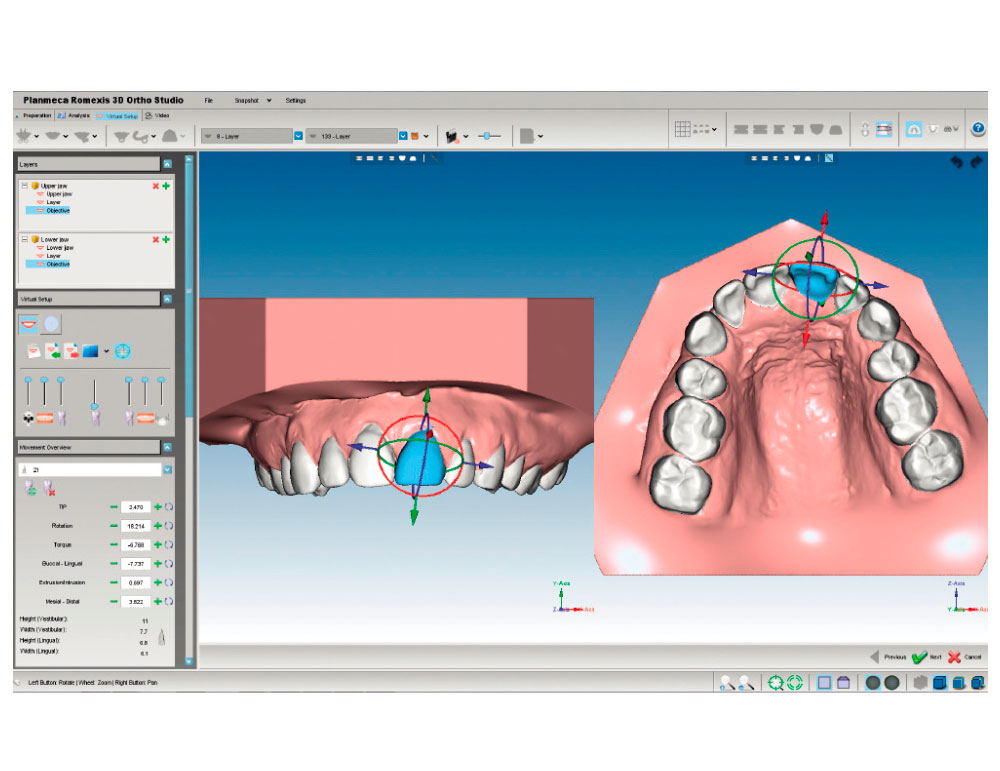Click the Rotation value input field

(136, 526)
